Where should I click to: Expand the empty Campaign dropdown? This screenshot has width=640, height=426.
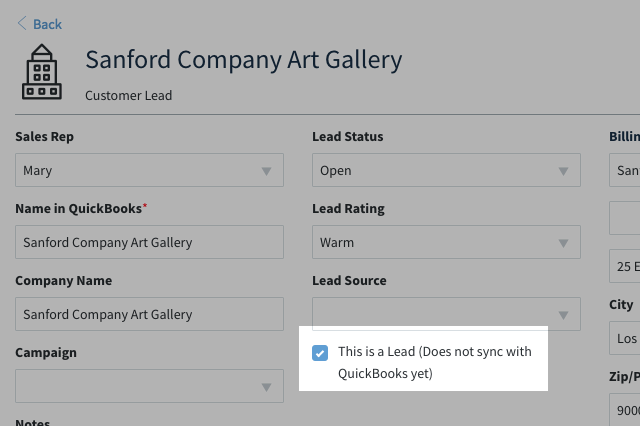[149, 386]
